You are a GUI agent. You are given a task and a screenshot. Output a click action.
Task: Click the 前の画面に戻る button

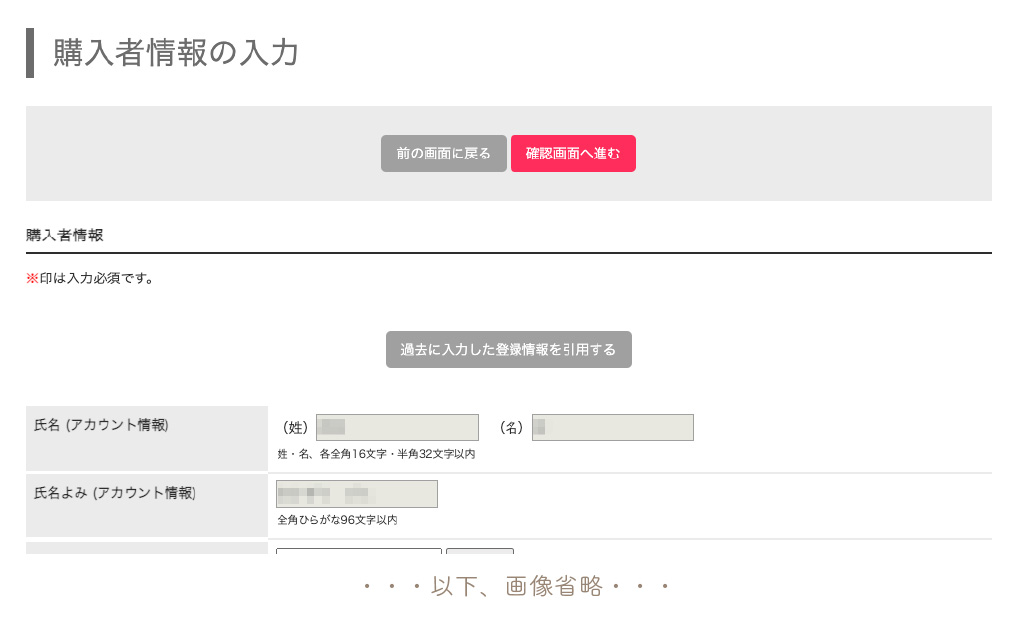[x=443, y=154]
